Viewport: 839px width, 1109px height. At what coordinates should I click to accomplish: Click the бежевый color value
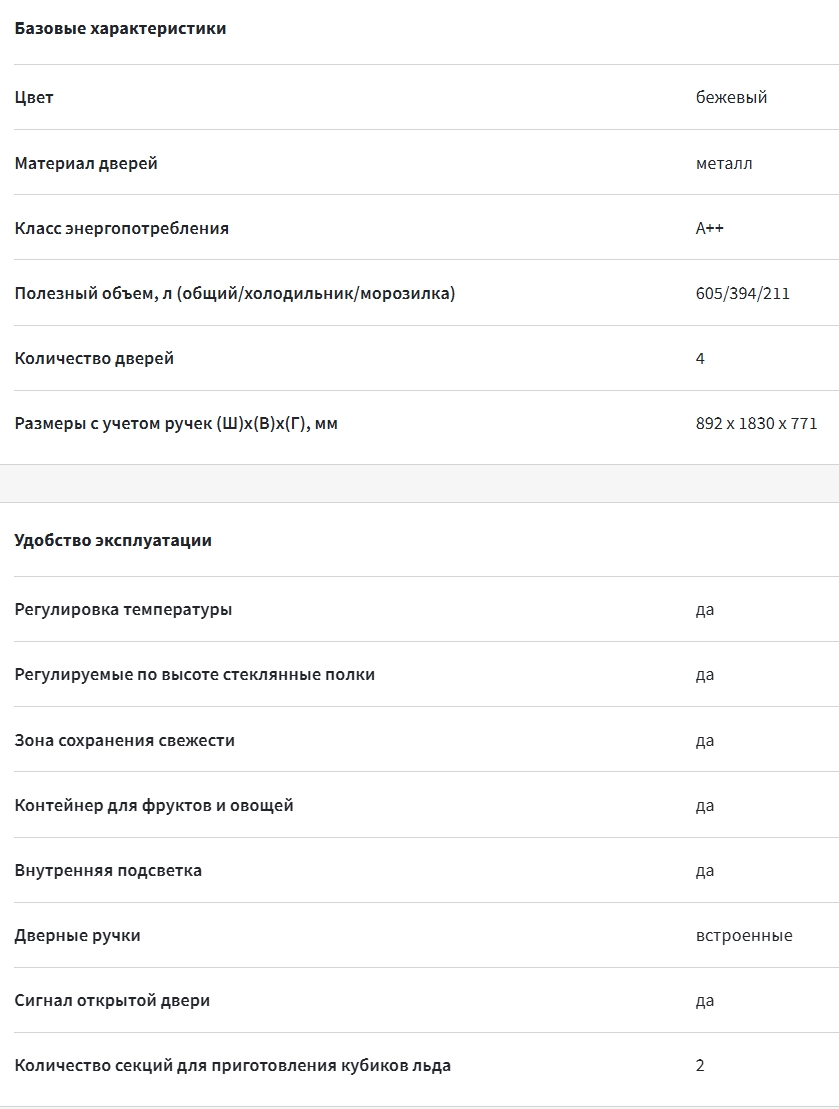coord(731,98)
